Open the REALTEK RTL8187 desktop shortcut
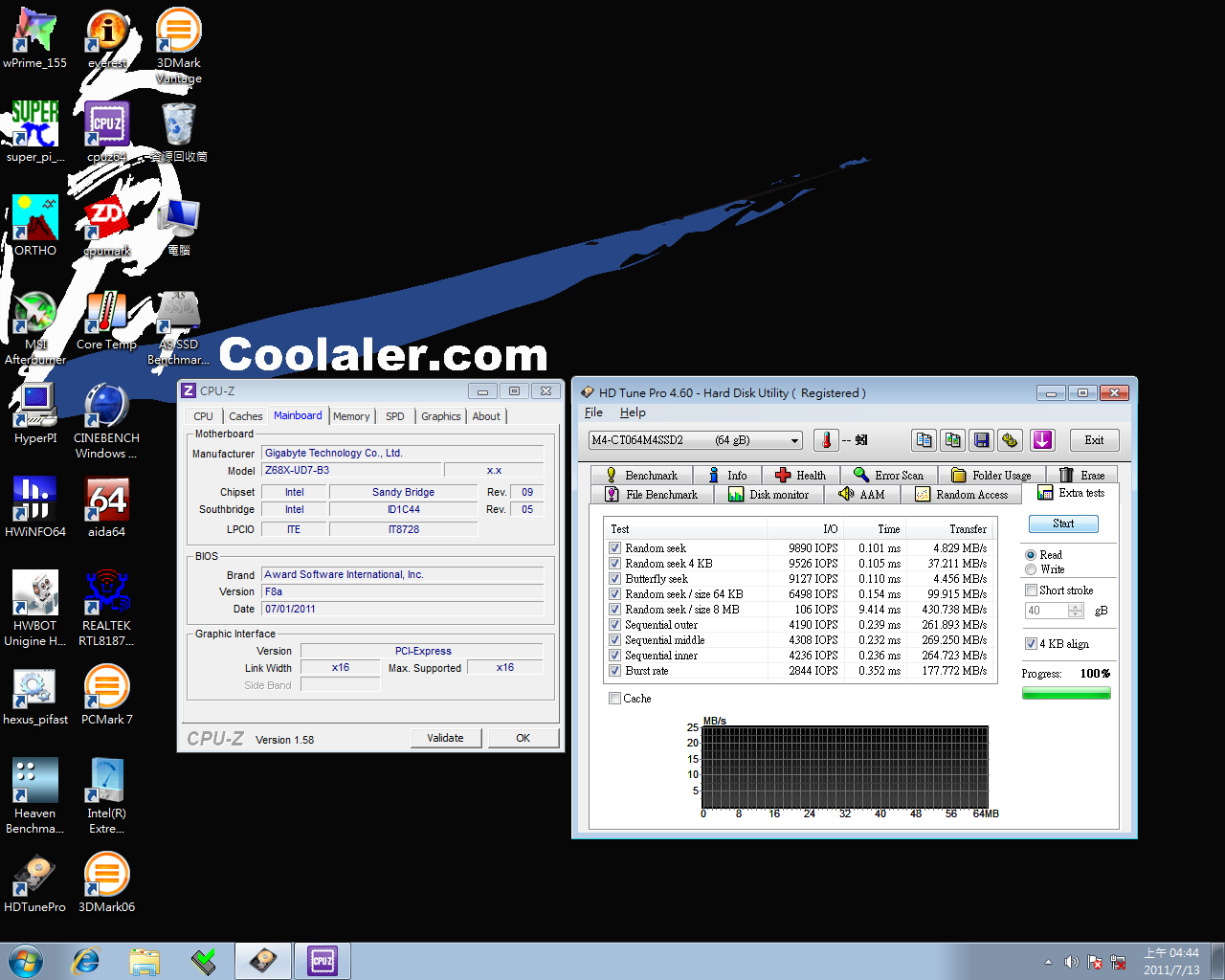This screenshot has width=1225, height=980. point(107,609)
